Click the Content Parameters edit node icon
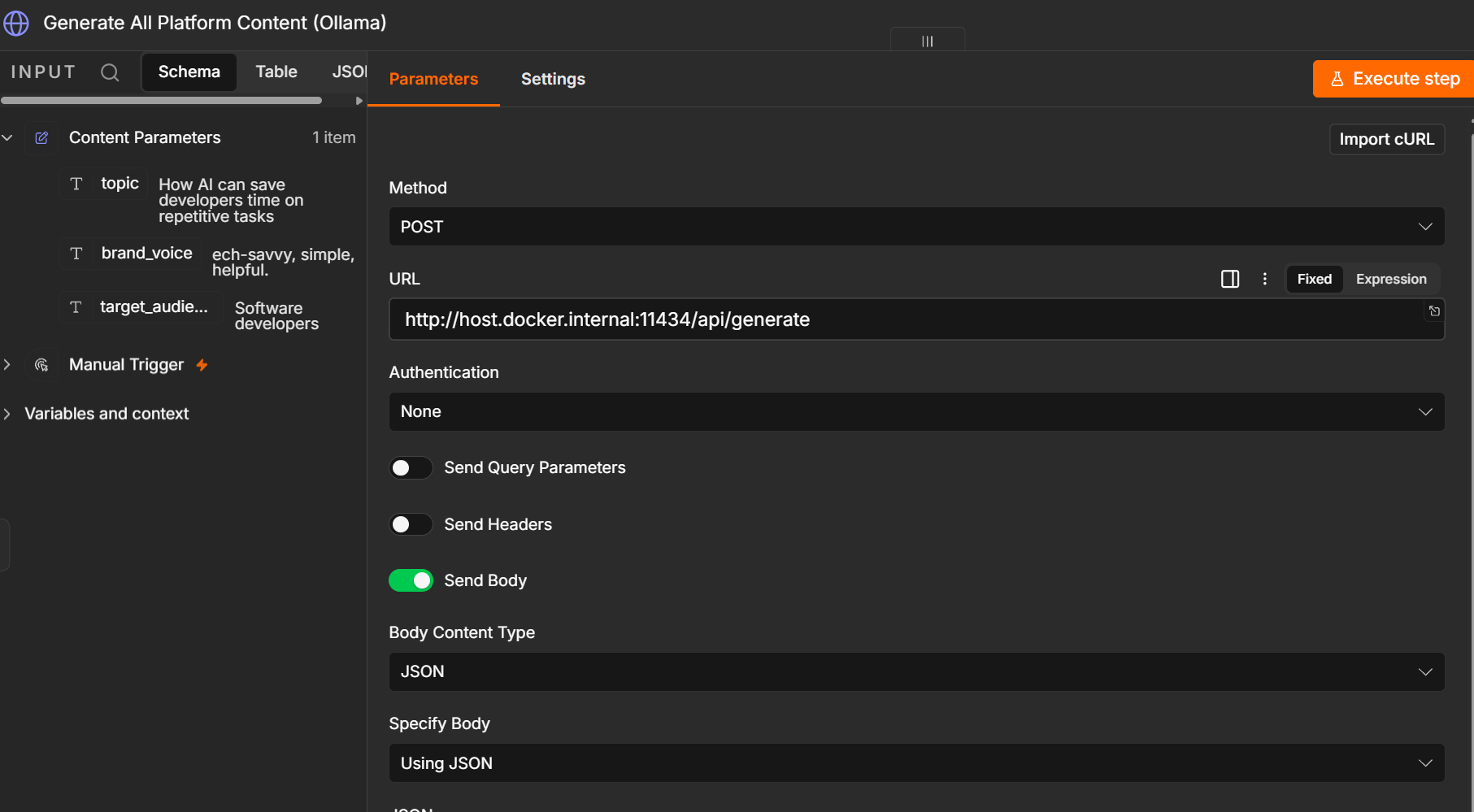Image resolution: width=1474 pixels, height=812 pixels. [x=41, y=138]
